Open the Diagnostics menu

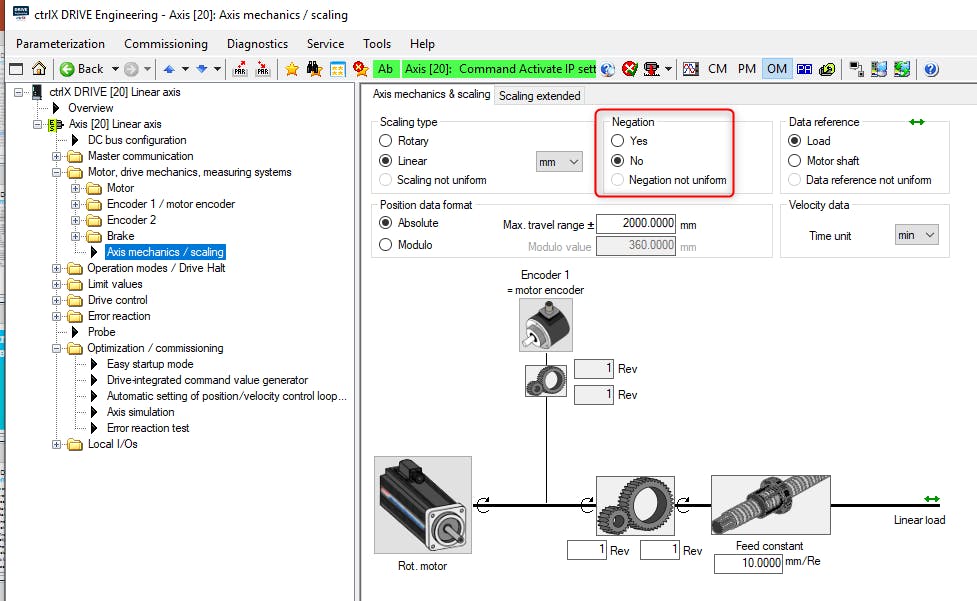tap(257, 44)
